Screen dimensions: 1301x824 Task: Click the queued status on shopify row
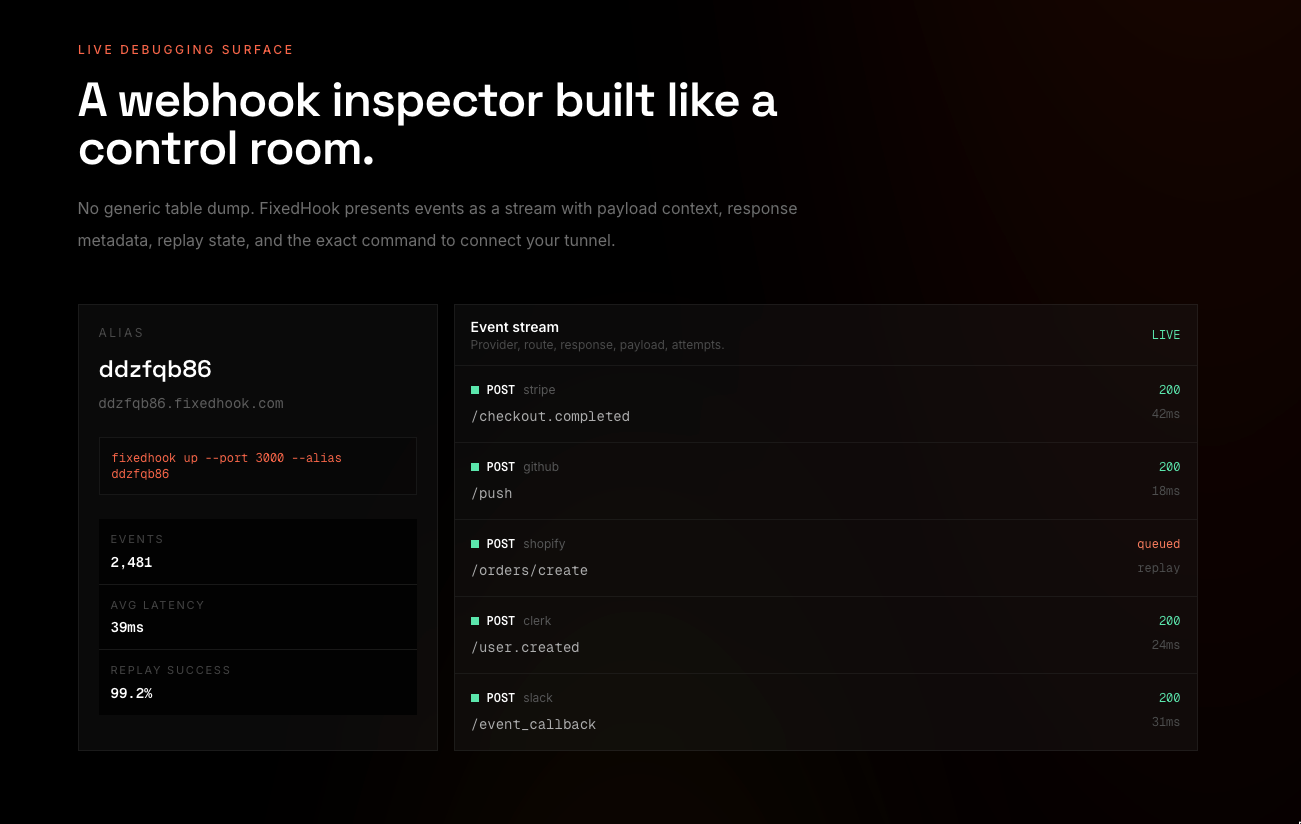[1158, 544]
